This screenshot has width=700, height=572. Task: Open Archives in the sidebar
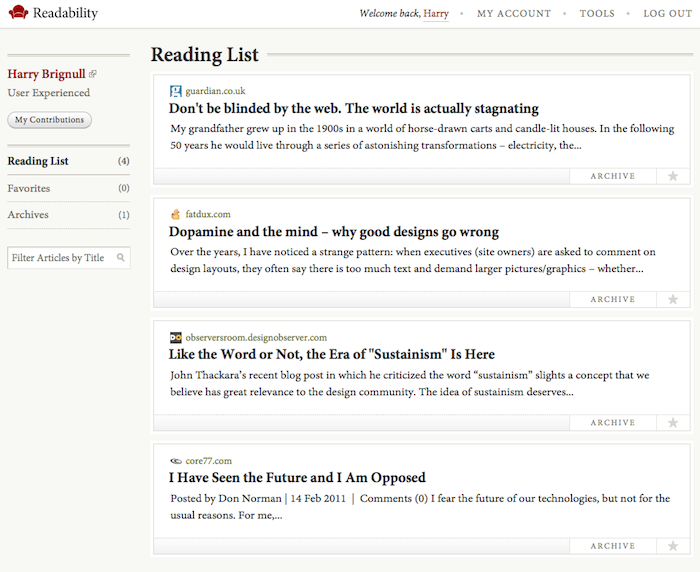point(68,215)
